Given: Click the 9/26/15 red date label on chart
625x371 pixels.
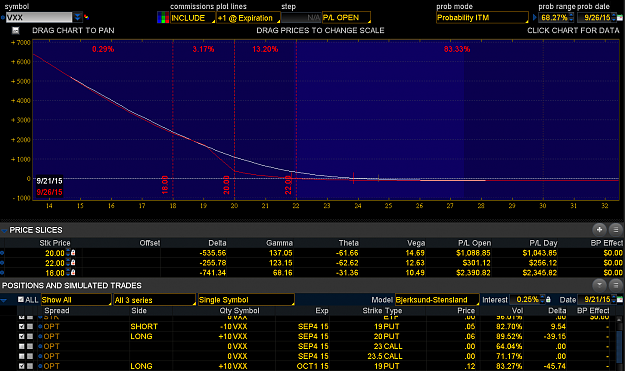Looking at the screenshot, I should [49, 192].
